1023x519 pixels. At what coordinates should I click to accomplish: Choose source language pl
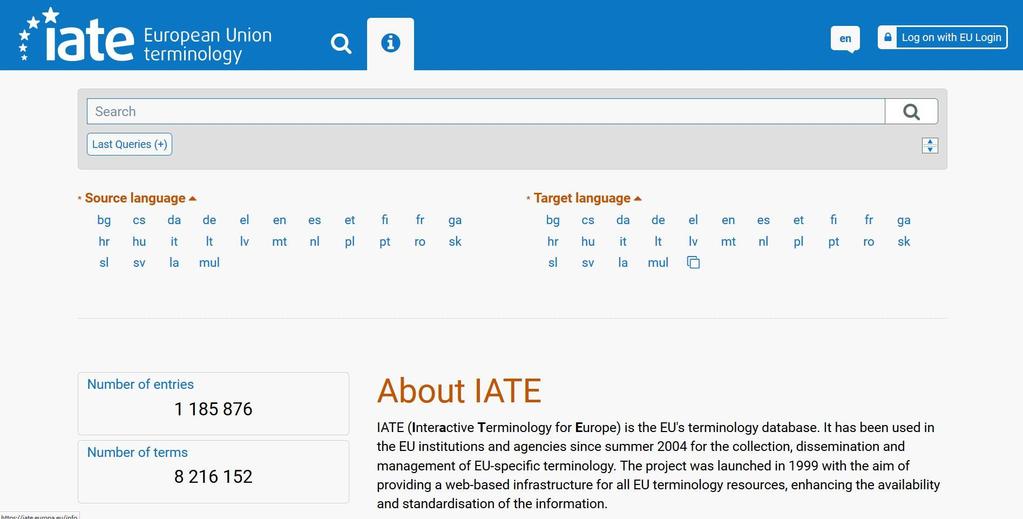tap(349, 242)
